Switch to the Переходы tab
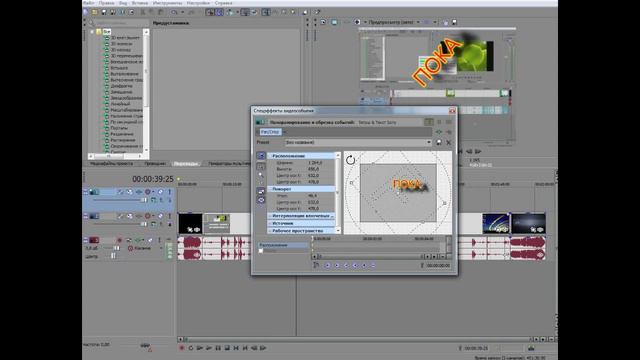 pyautogui.click(x=186, y=164)
